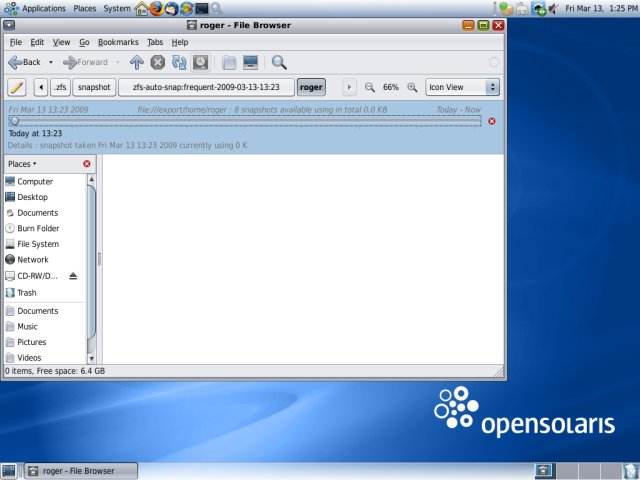
Task: Open the Go menu
Action: click(x=84, y=42)
